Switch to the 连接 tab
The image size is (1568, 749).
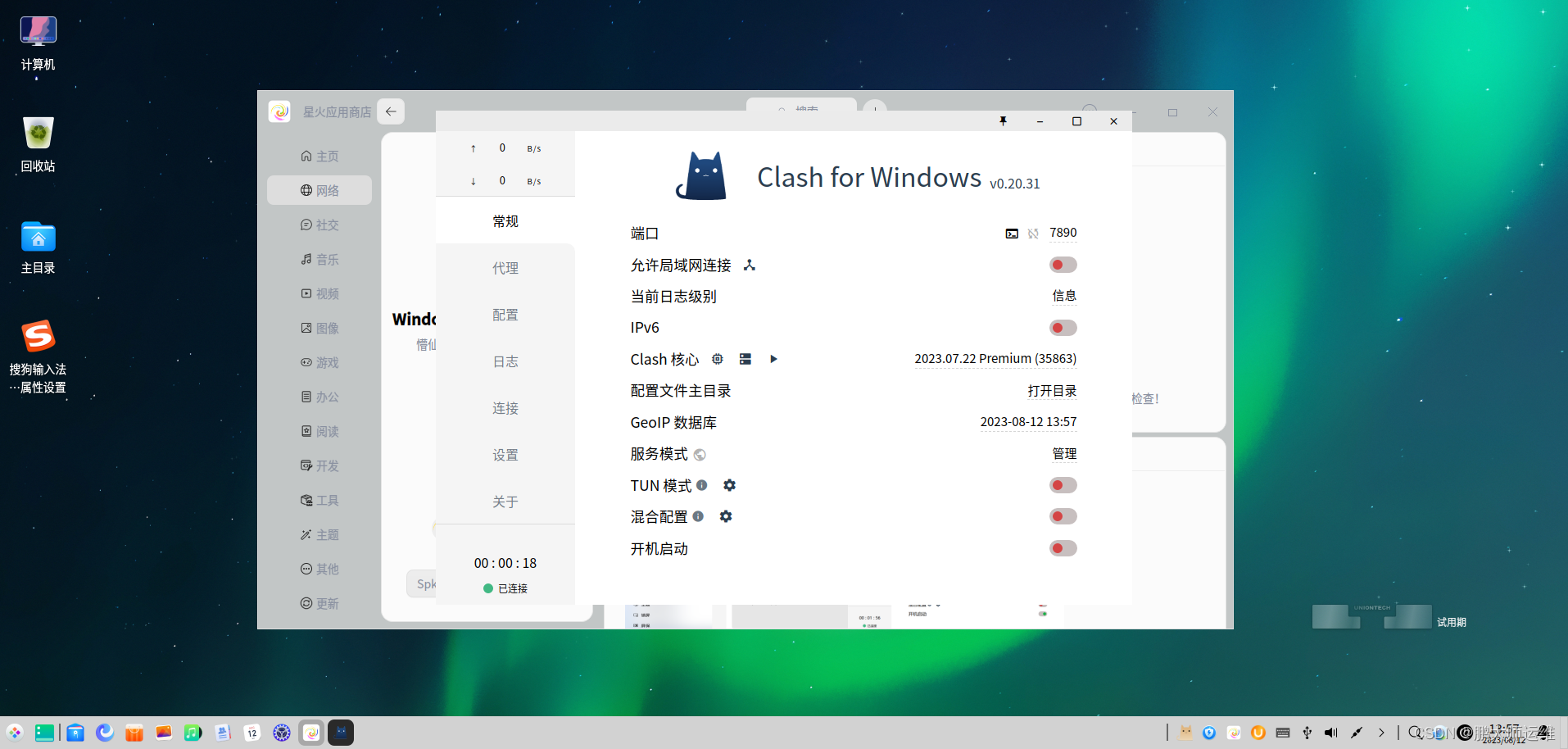click(x=505, y=408)
